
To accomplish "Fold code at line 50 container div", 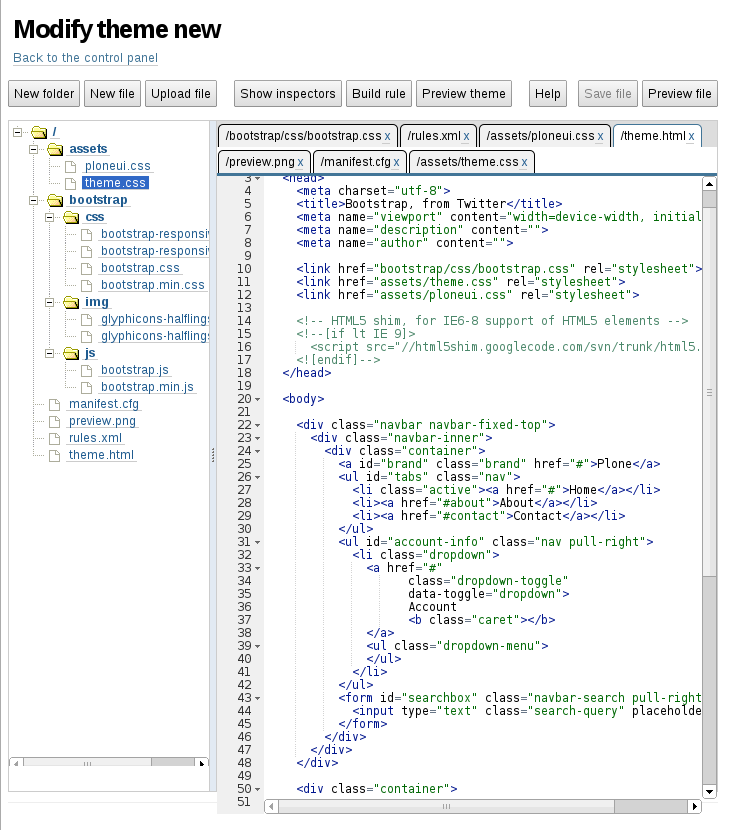I will coord(258,789).
